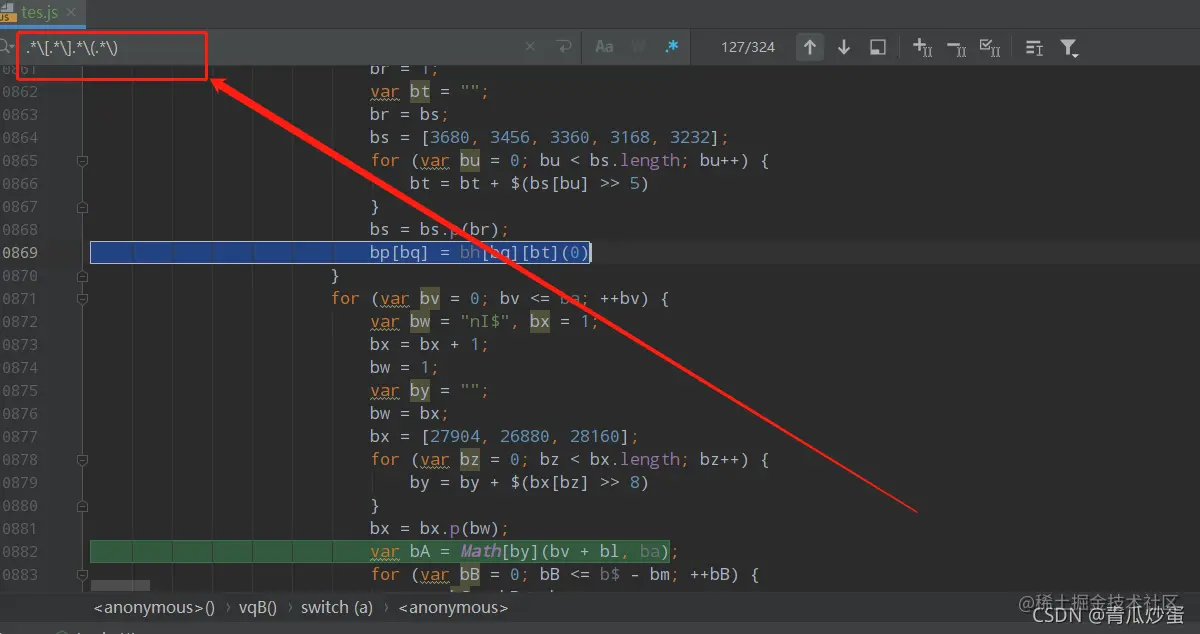Select last <anonymous> breadcrumb
The width and height of the screenshot is (1200, 634).
[x=453, y=607]
